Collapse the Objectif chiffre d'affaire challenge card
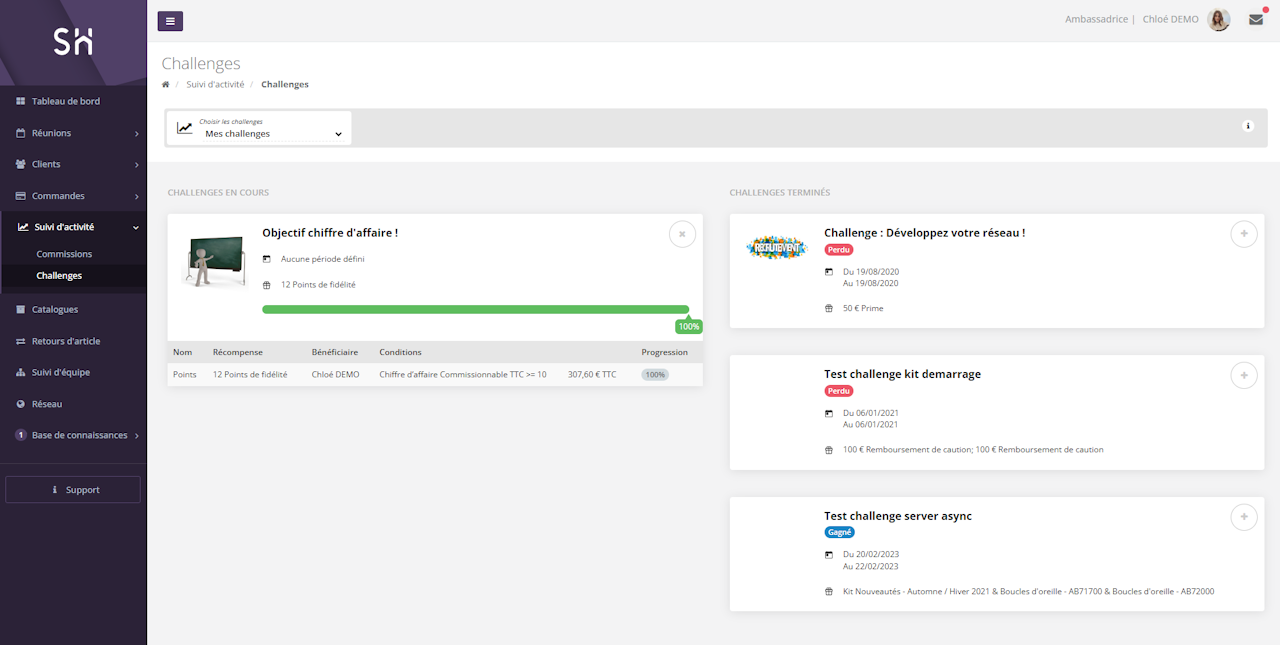 pyautogui.click(x=682, y=234)
